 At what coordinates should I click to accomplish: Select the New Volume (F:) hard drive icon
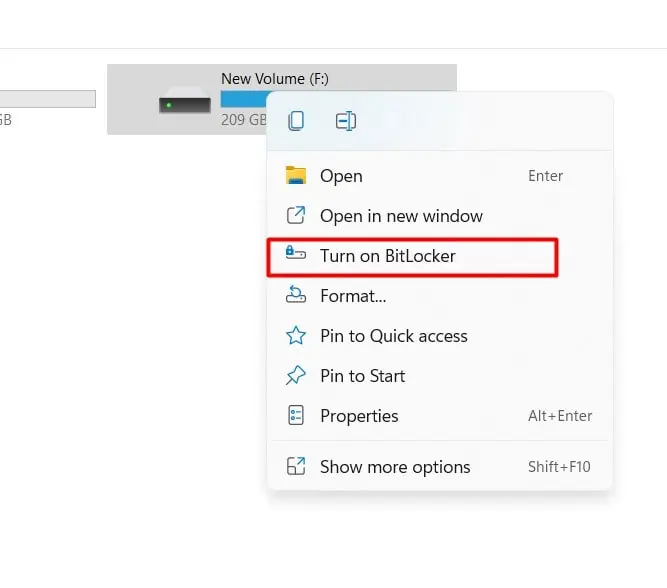(x=185, y=102)
